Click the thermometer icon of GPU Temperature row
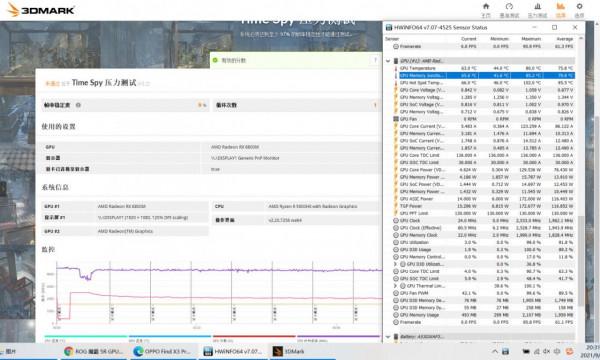 coord(396,68)
